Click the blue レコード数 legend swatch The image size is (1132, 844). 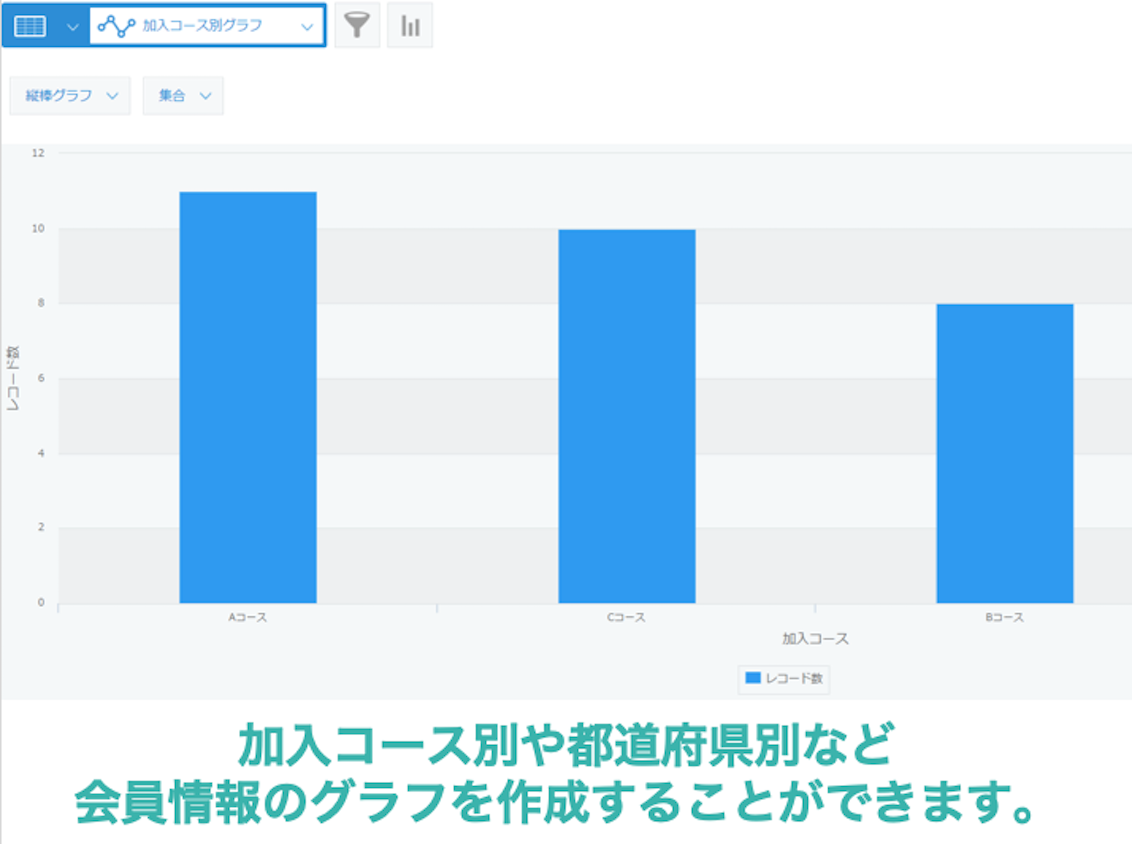point(753,678)
